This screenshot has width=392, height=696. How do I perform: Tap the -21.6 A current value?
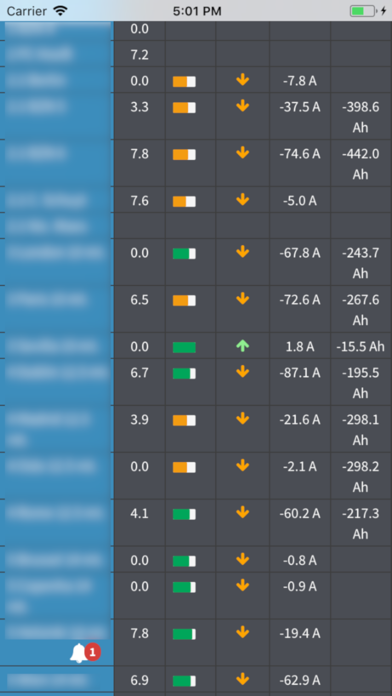(300, 419)
